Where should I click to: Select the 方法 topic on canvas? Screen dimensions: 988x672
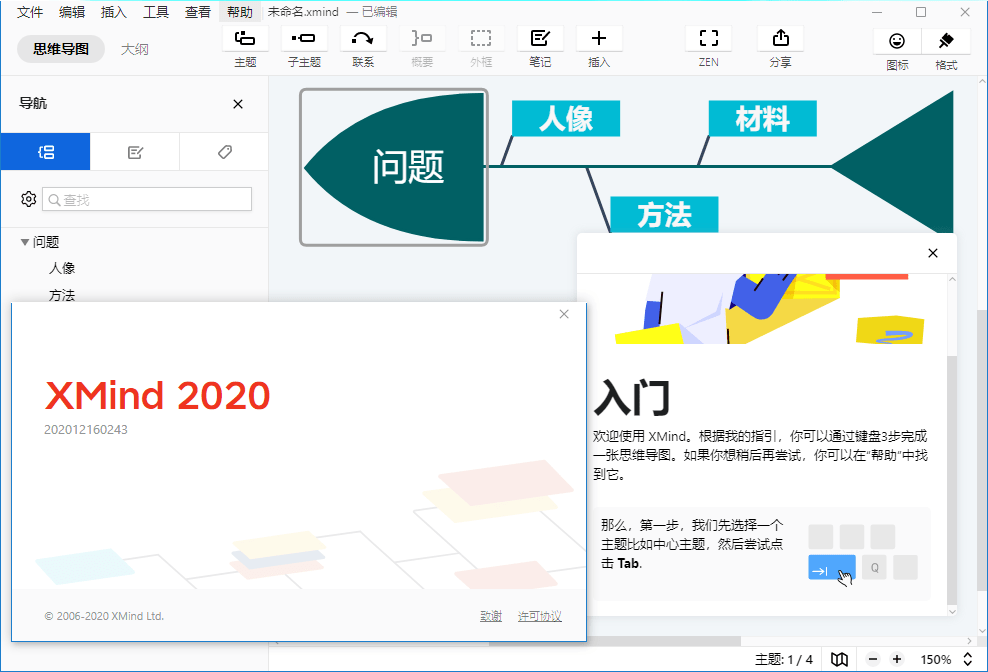664,214
